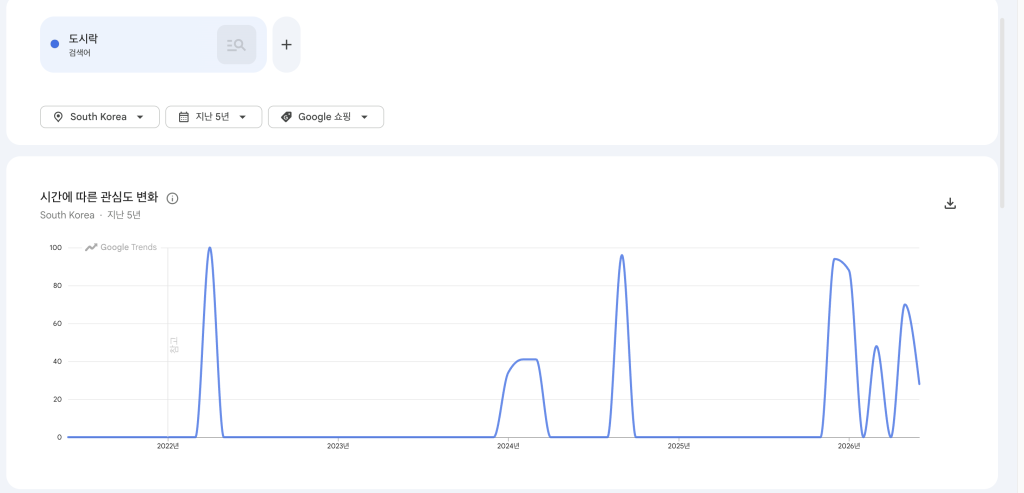The height and width of the screenshot is (493, 1024).
Task: Click the 80 y-axis value
Action: point(57,285)
